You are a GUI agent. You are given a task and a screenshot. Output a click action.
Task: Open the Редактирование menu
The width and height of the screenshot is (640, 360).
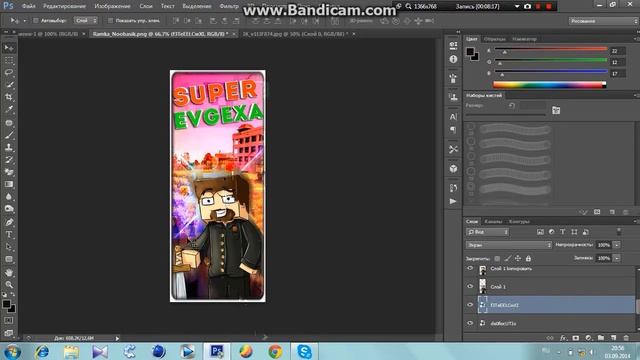coord(64,6)
